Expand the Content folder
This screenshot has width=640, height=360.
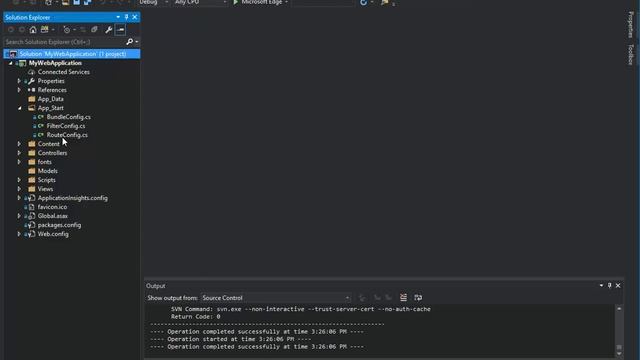click(19, 144)
